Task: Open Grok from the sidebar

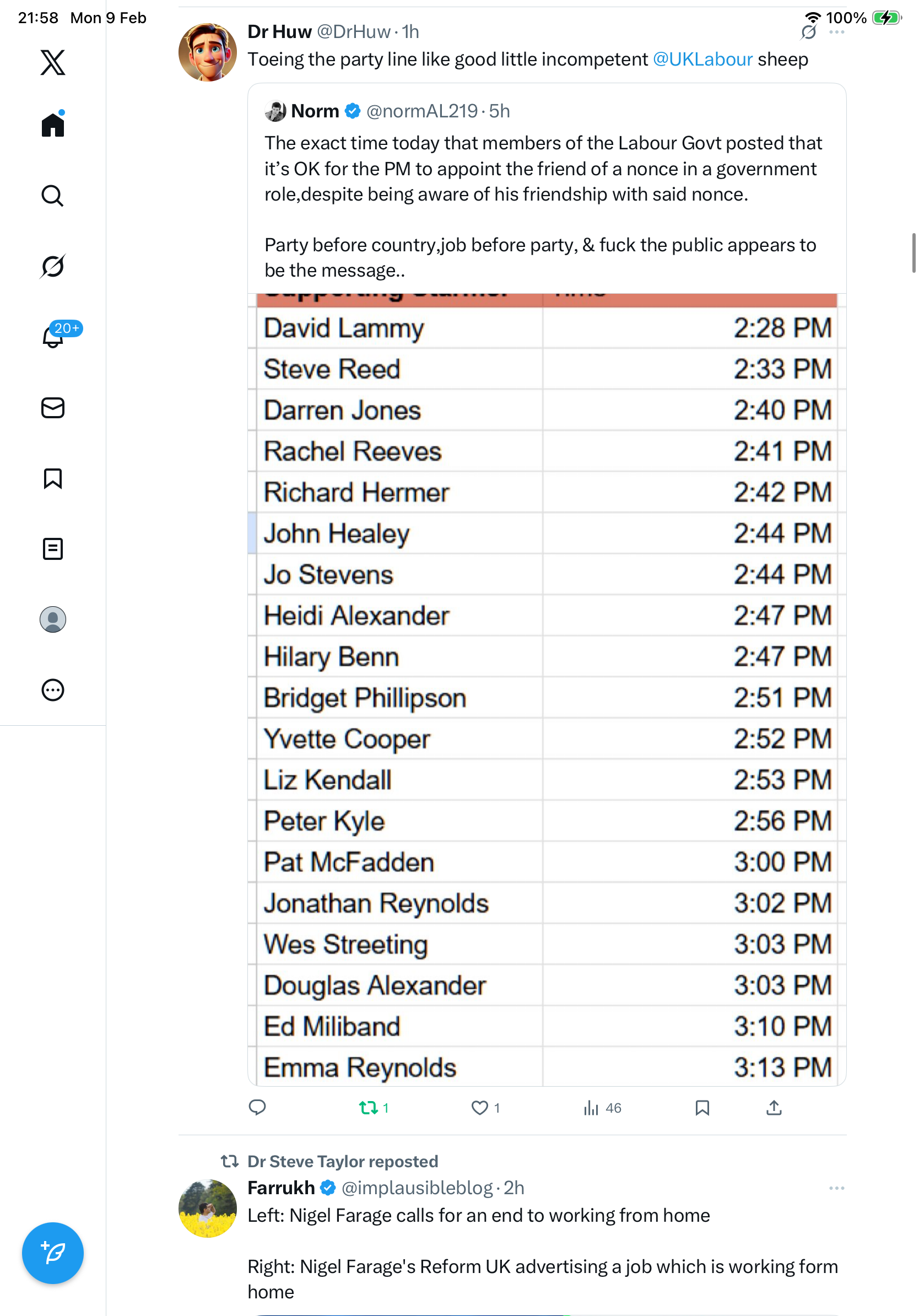Action: (53, 266)
